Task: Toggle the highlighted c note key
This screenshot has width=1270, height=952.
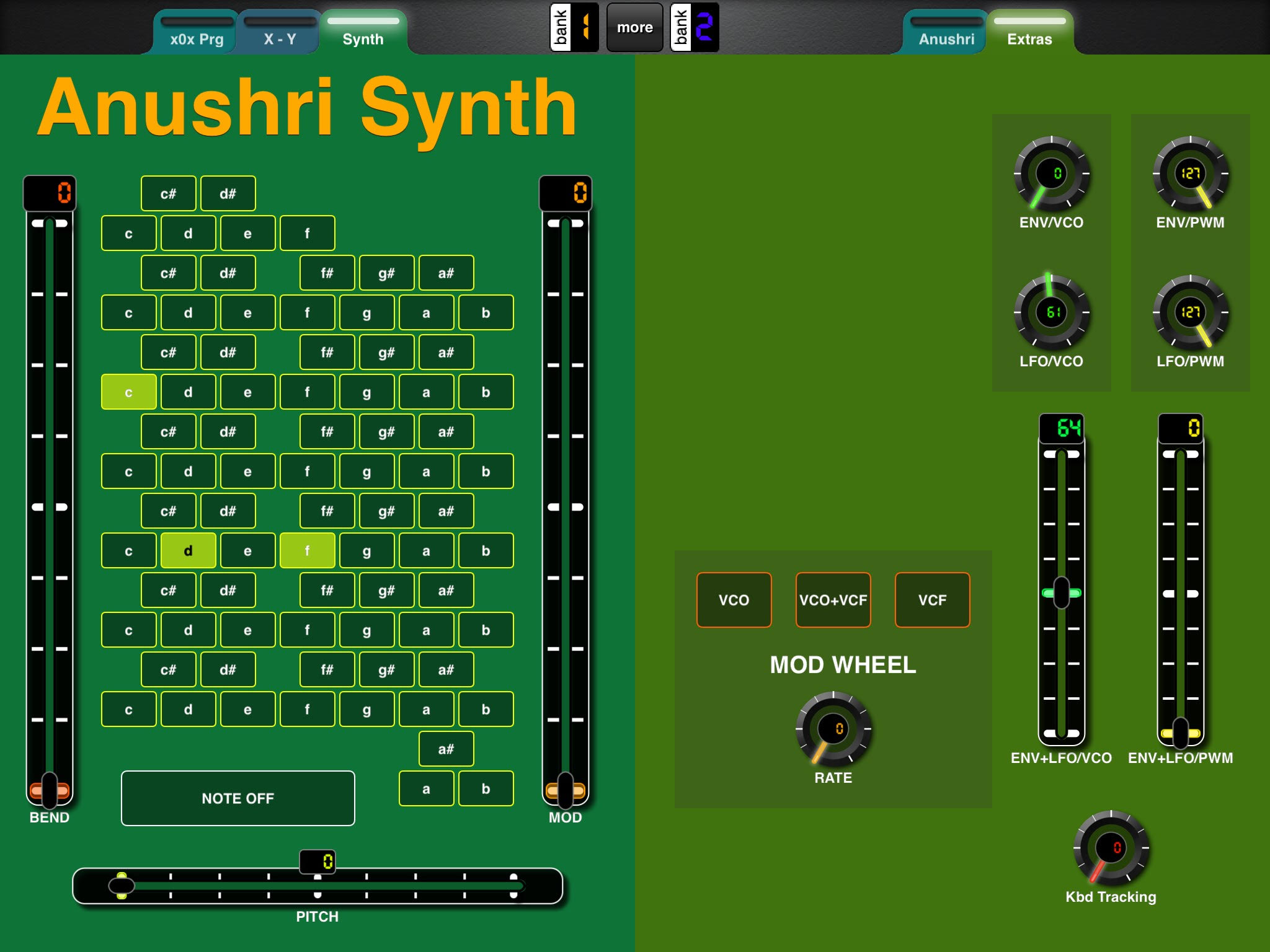Action: (x=129, y=392)
